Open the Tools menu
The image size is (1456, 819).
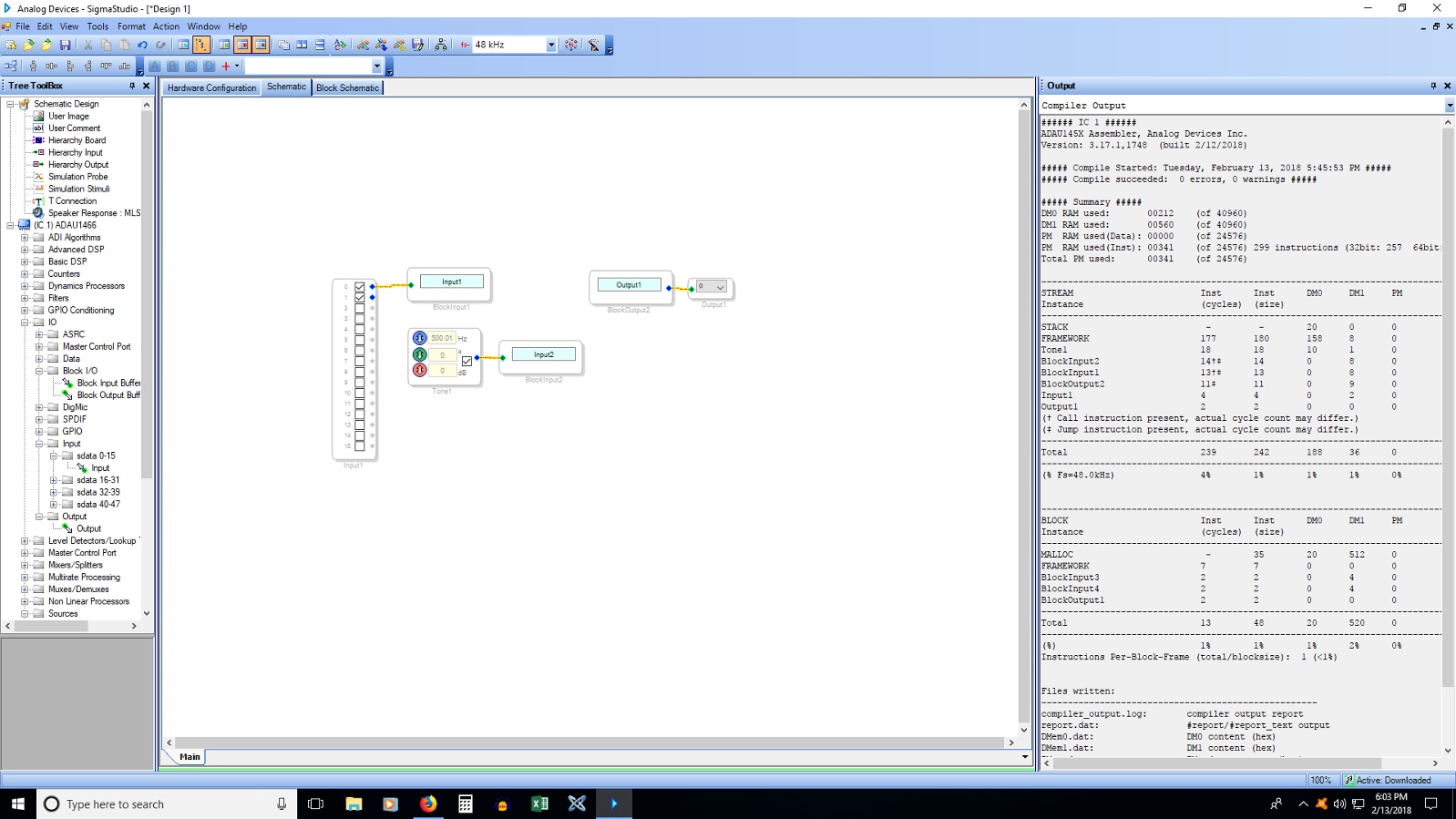(x=97, y=26)
